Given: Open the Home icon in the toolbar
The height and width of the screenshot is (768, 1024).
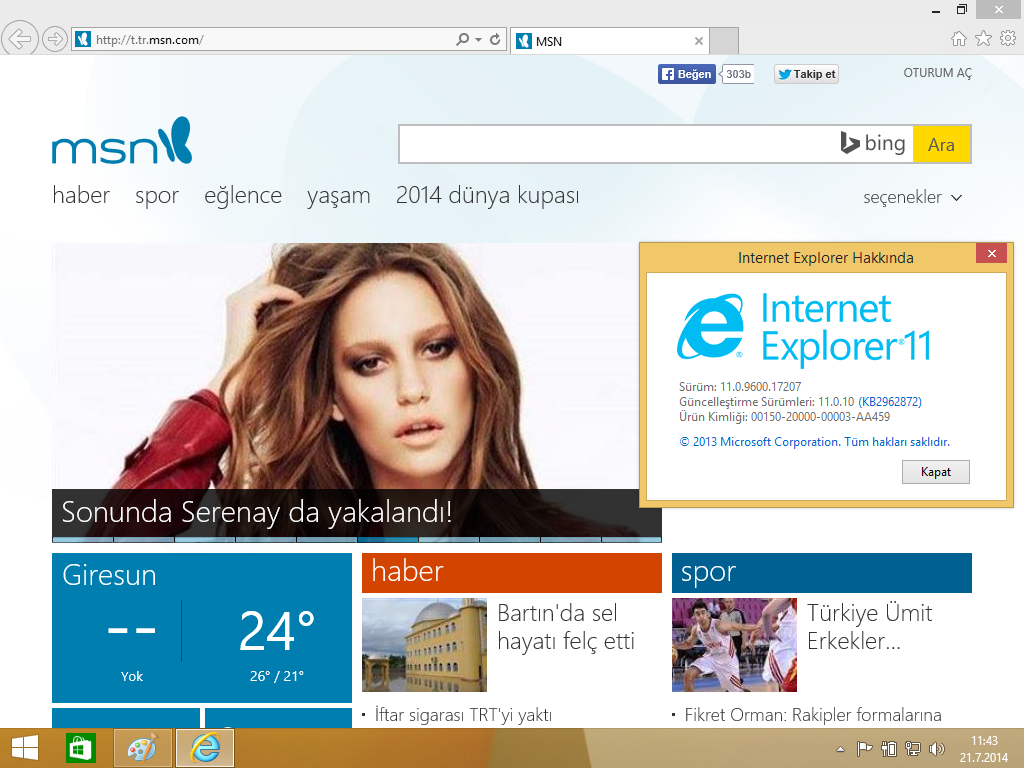Looking at the screenshot, I should [x=958, y=39].
